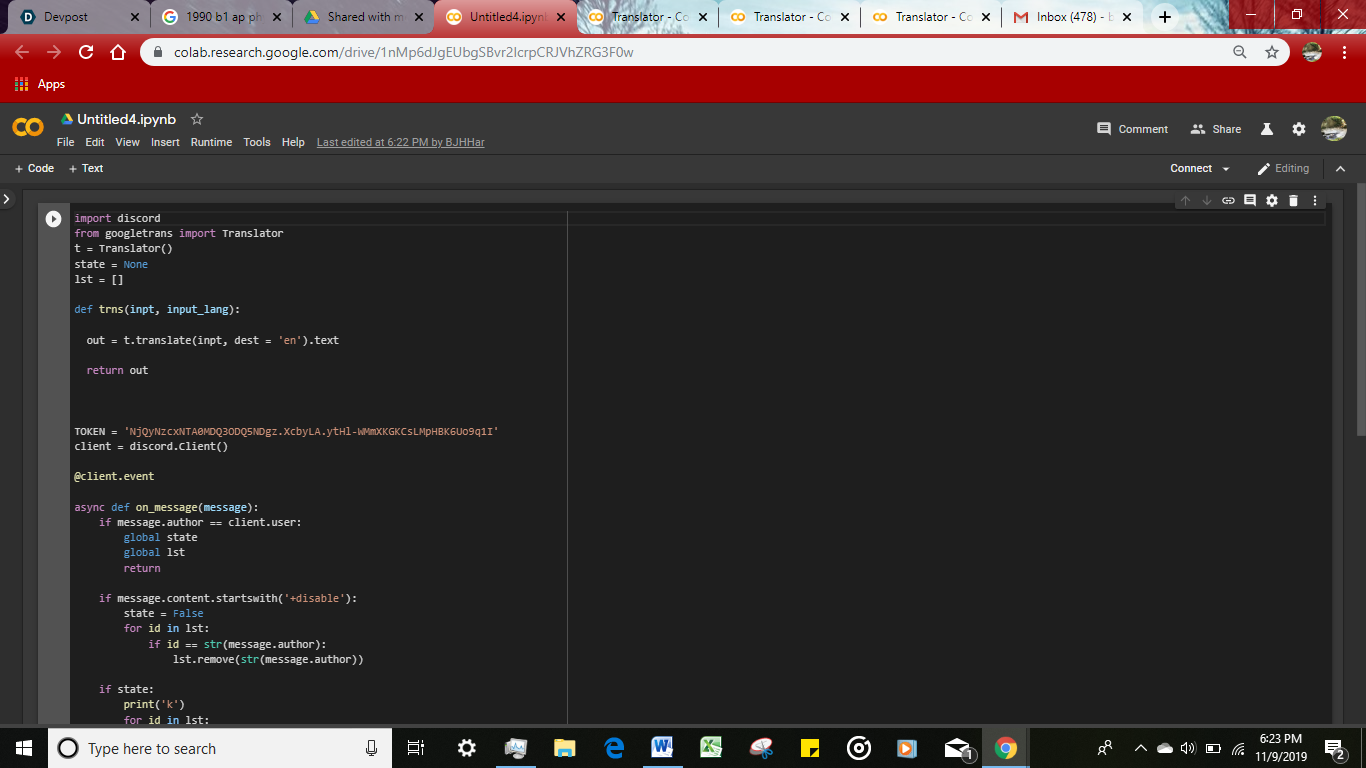Screen dimensions: 1366x768
Task: Open the Insert menu
Action: point(165,142)
